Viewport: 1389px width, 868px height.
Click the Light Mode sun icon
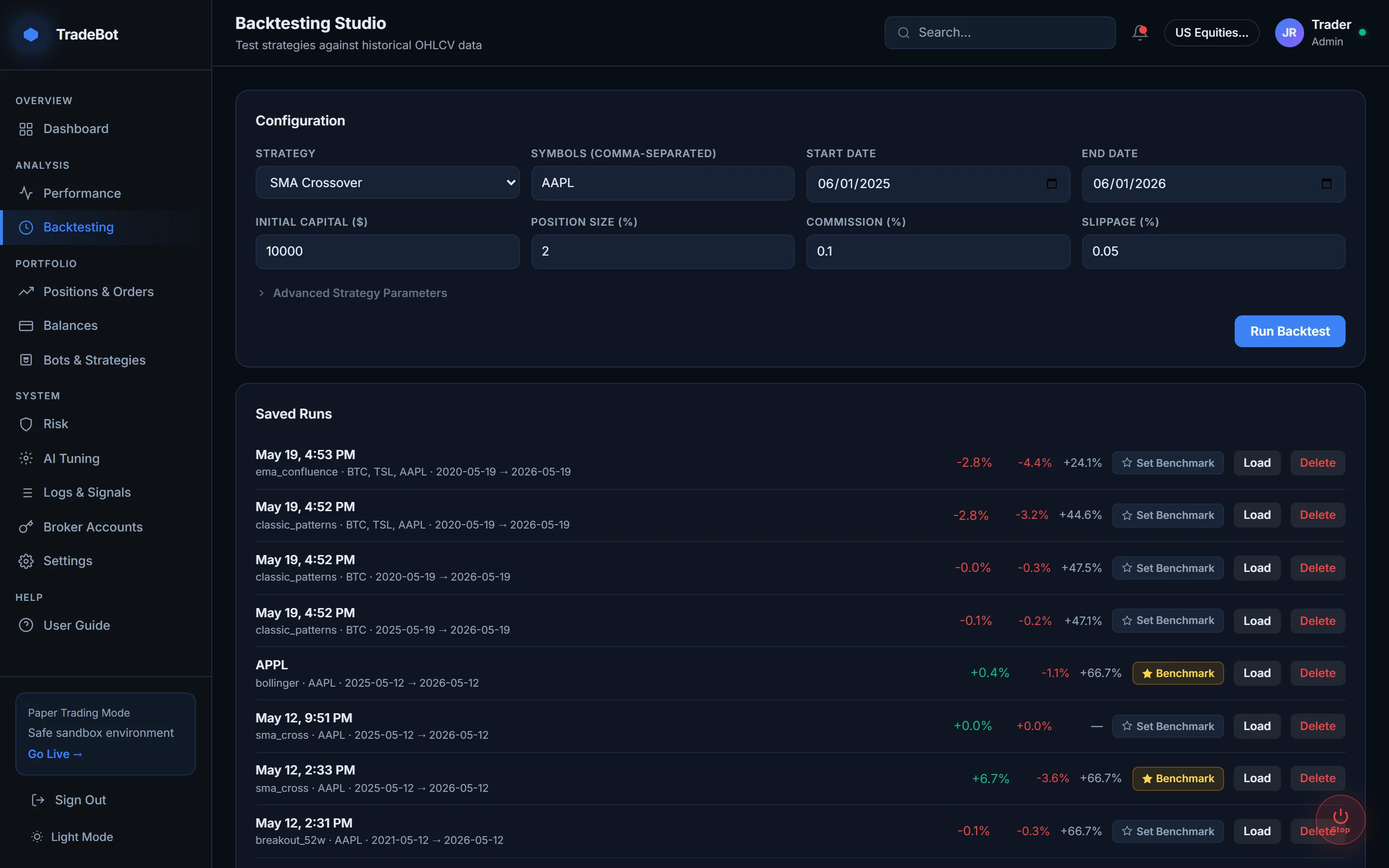(x=37, y=837)
